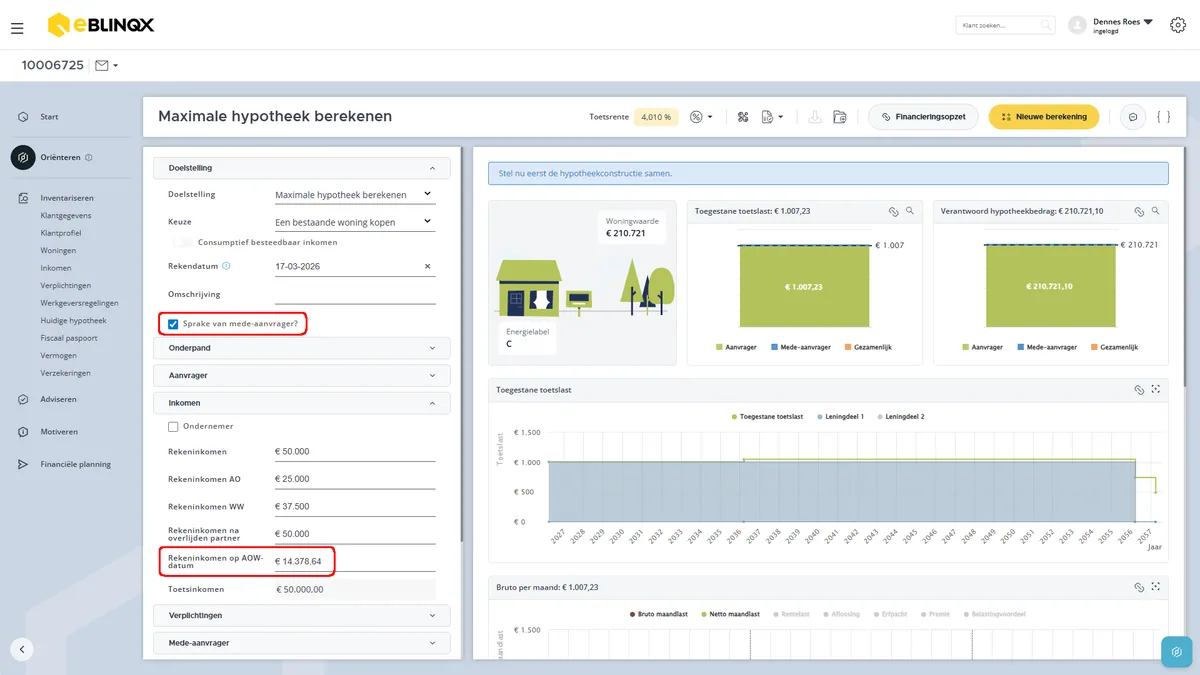1200x675 pixels.
Task: Click the Adviseren sidebar icon
Action: coord(23,399)
